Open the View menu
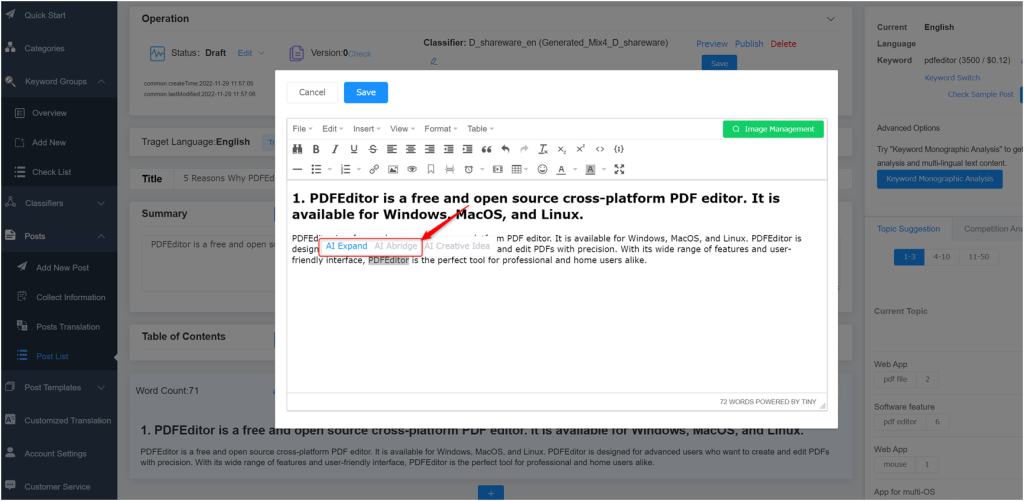Viewport: 1024px width, 501px height. 403,129
